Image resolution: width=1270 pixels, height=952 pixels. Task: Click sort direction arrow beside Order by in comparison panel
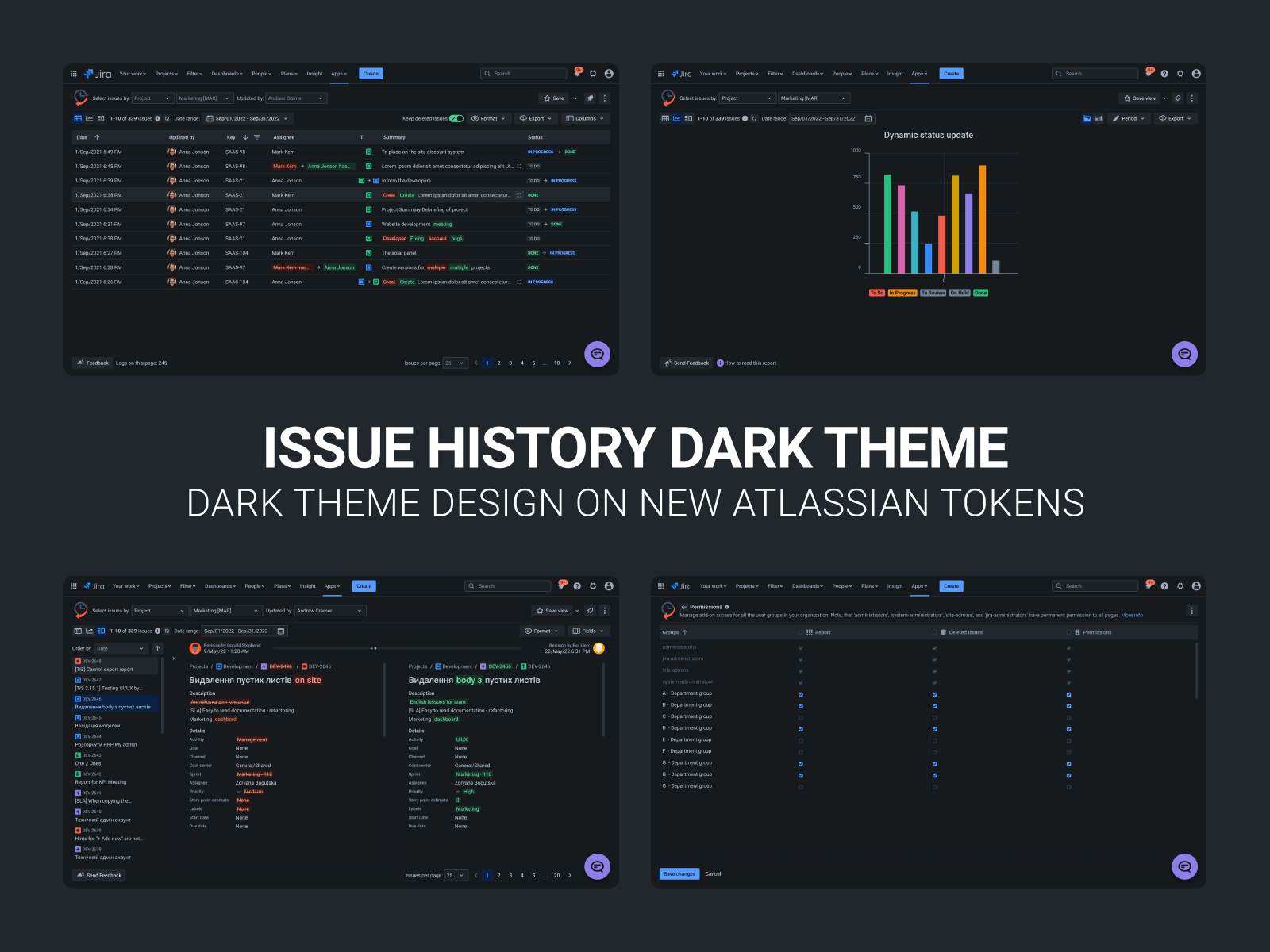pos(157,648)
